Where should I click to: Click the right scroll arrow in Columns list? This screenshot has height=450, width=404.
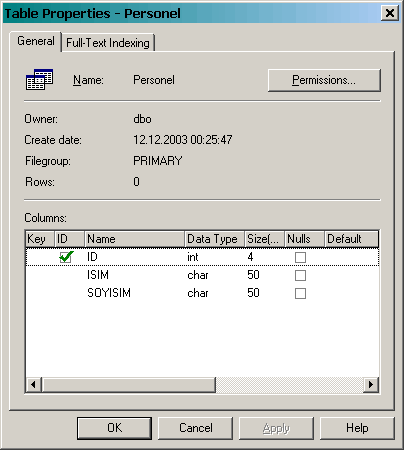(x=371, y=384)
